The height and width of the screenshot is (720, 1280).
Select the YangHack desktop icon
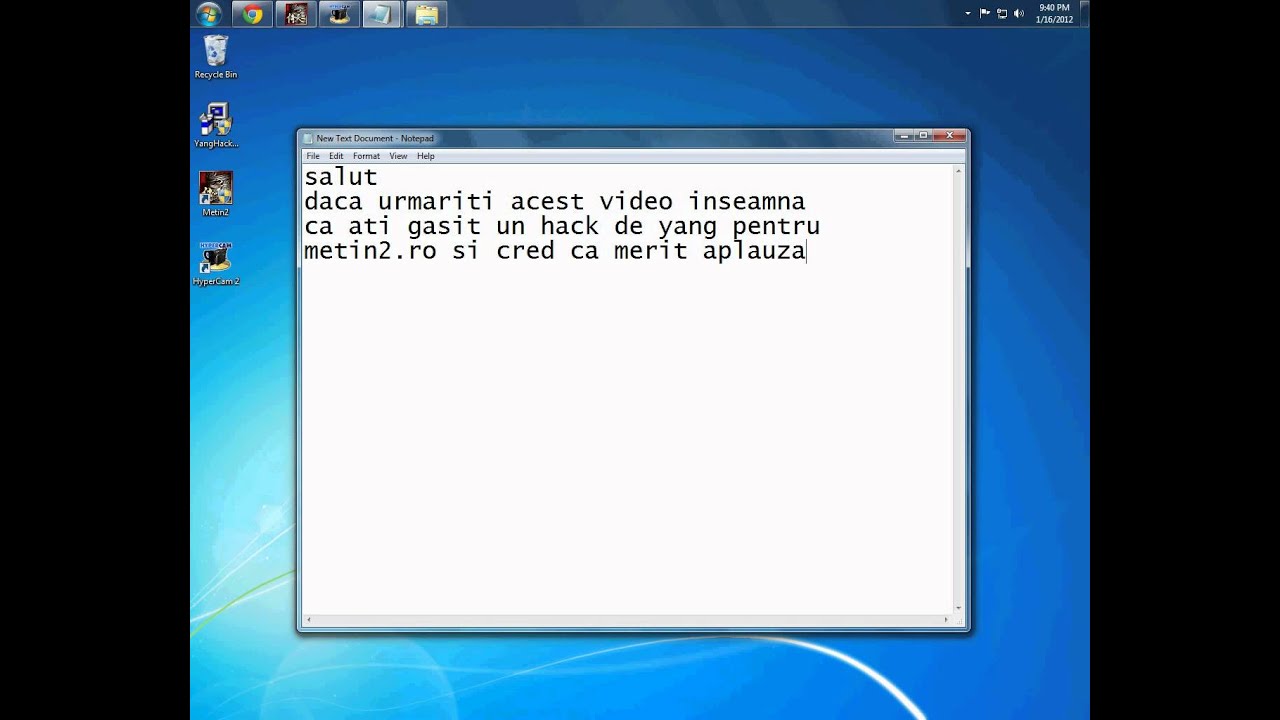tap(216, 126)
